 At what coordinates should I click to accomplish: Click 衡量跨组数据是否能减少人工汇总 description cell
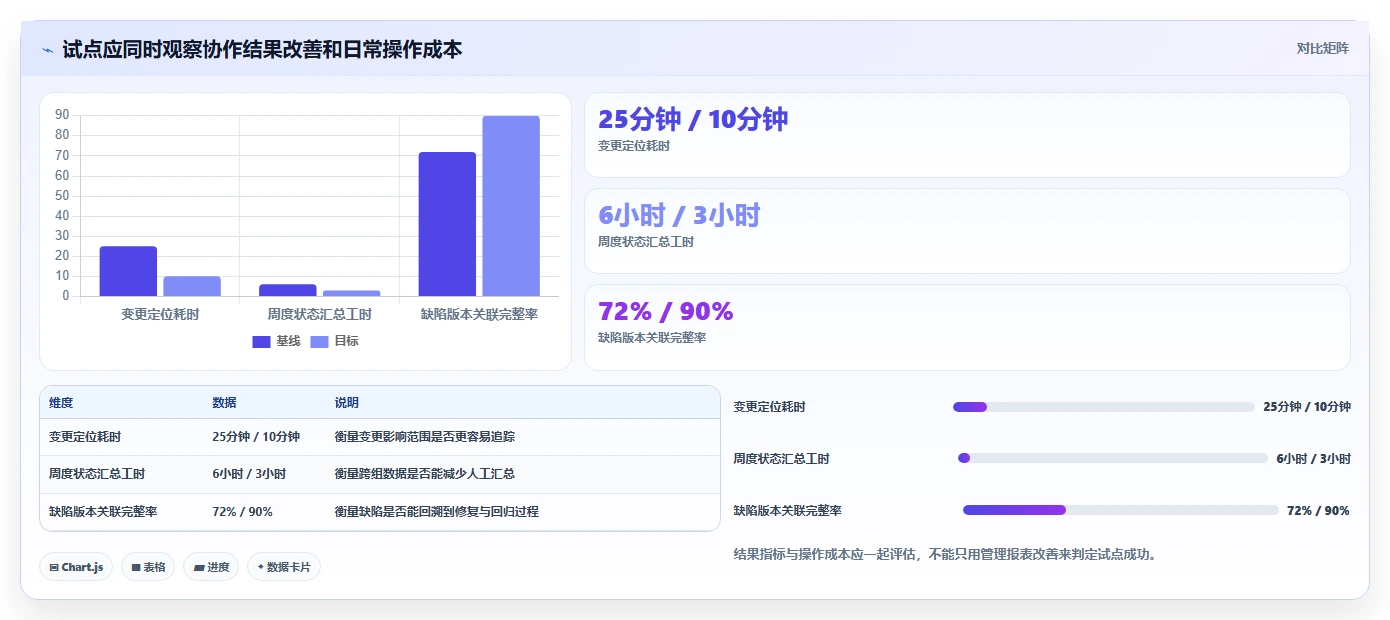425,474
